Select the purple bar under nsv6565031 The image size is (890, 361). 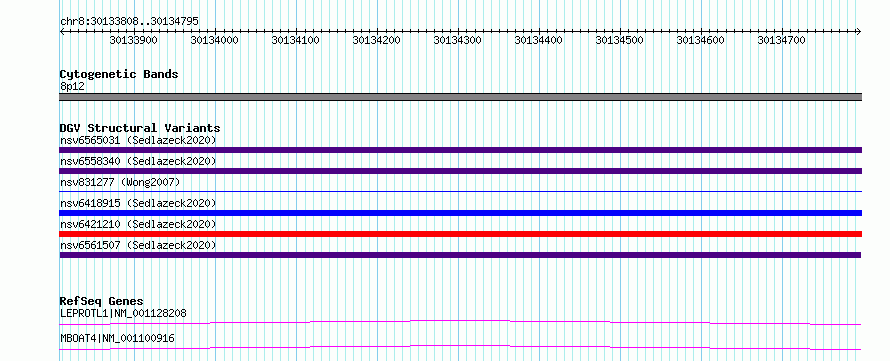(460, 150)
